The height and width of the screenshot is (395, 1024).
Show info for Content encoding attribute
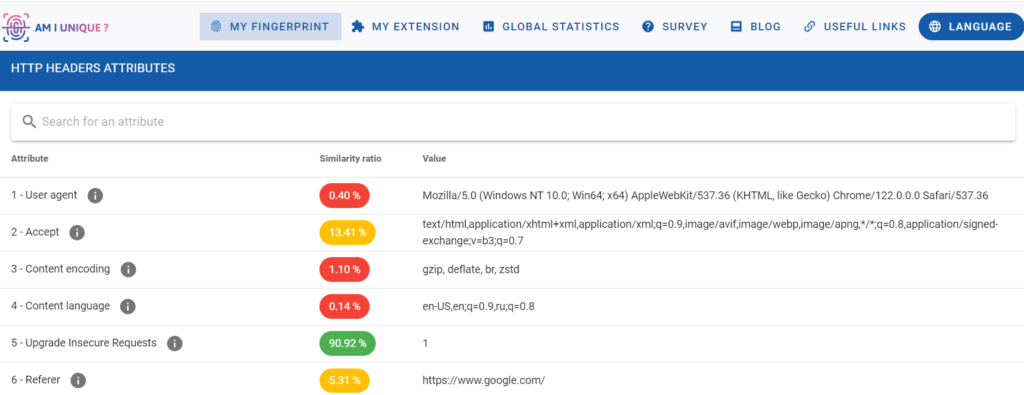(x=128, y=270)
